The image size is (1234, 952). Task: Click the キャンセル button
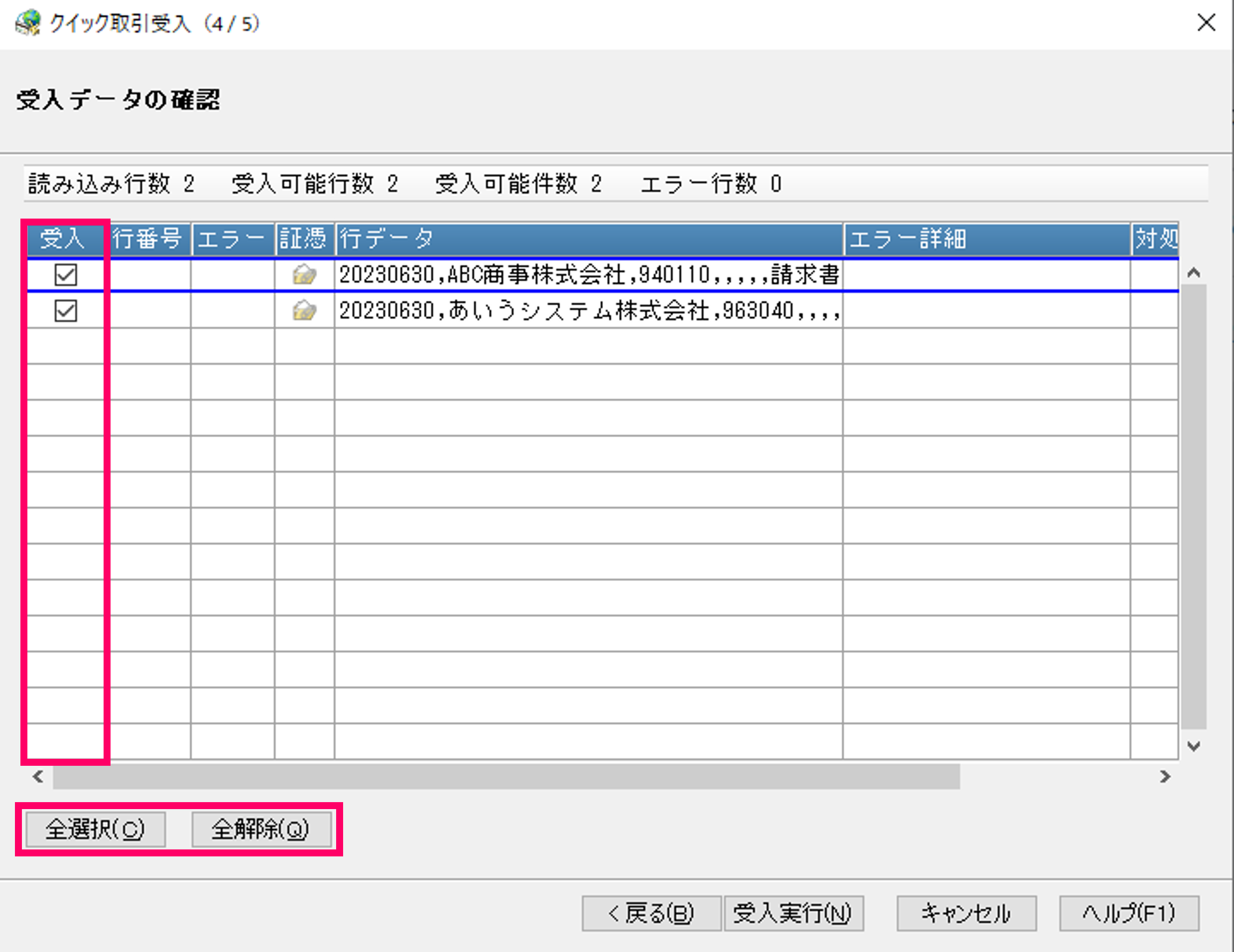pos(966,913)
